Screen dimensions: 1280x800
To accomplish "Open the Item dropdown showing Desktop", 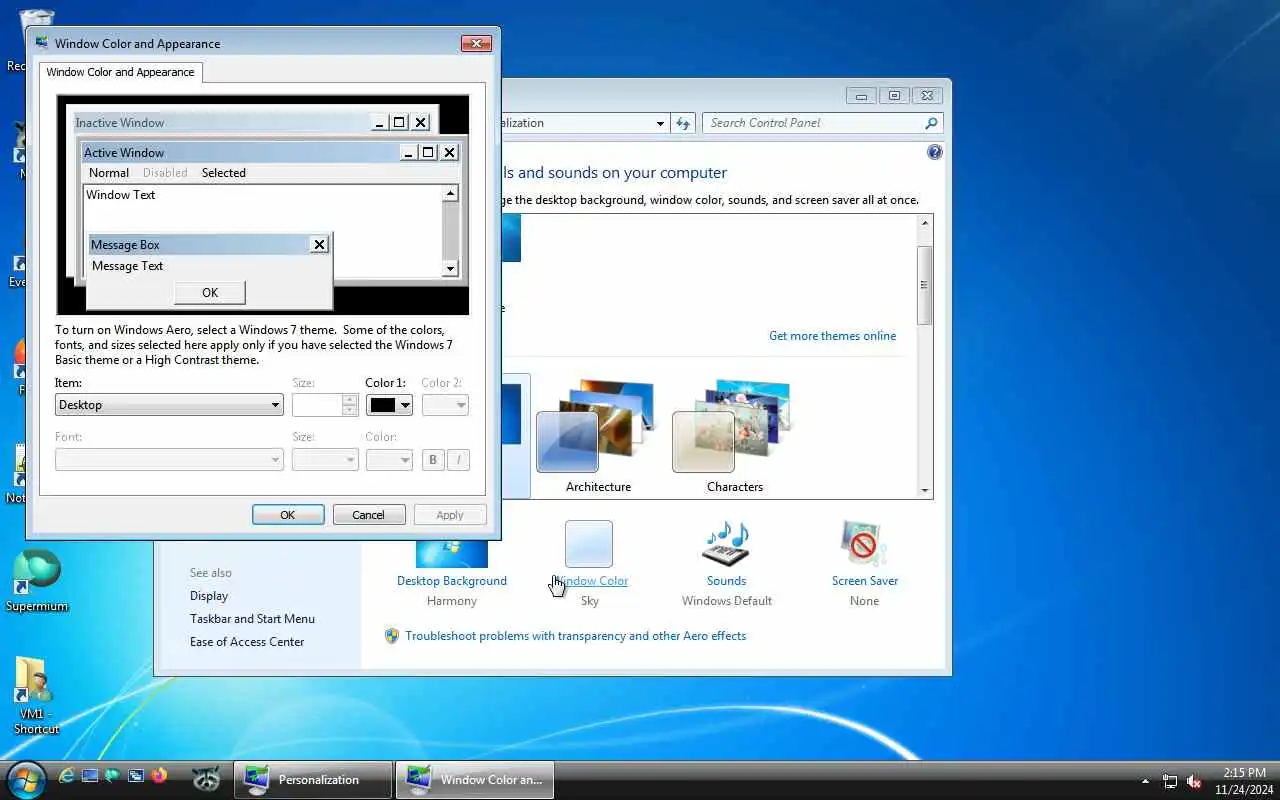I will pos(169,405).
